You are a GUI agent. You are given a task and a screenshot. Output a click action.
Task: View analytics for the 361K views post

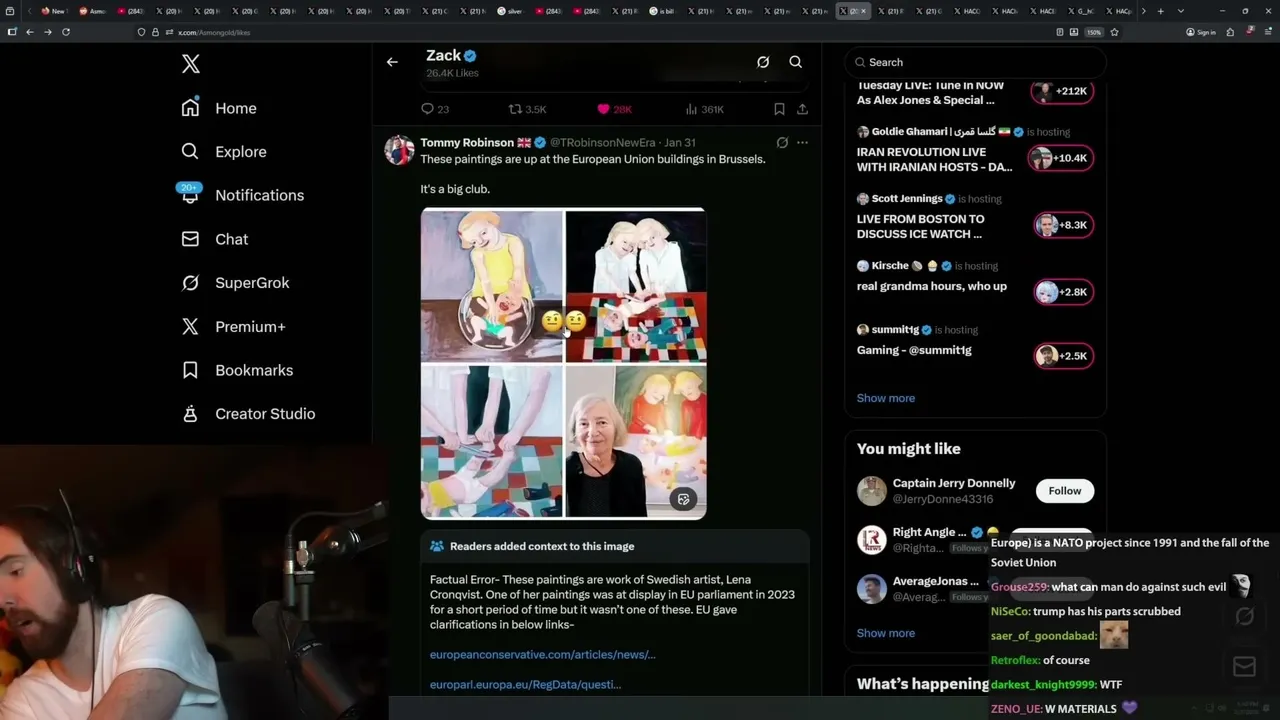point(704,109)
